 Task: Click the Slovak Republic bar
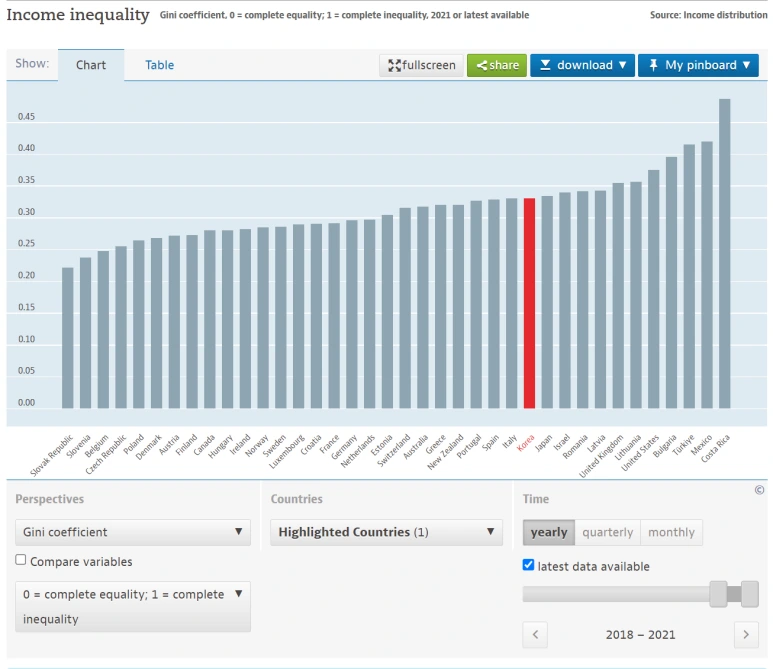[x=68, y=338]
